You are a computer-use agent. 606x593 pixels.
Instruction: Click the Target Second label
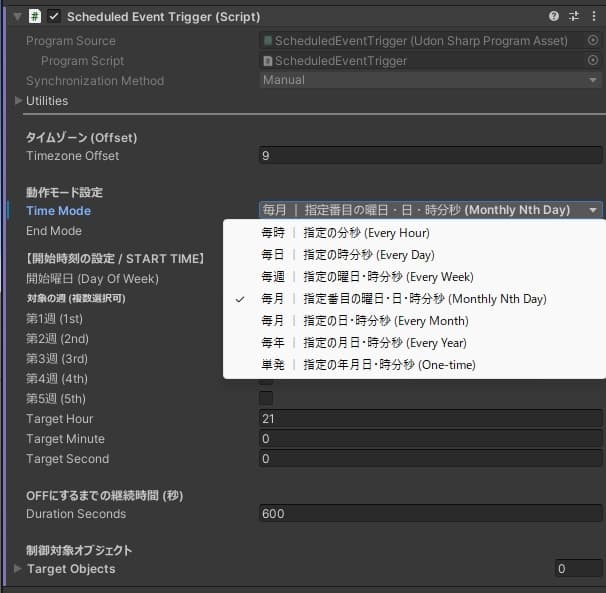tap(67, 459)
